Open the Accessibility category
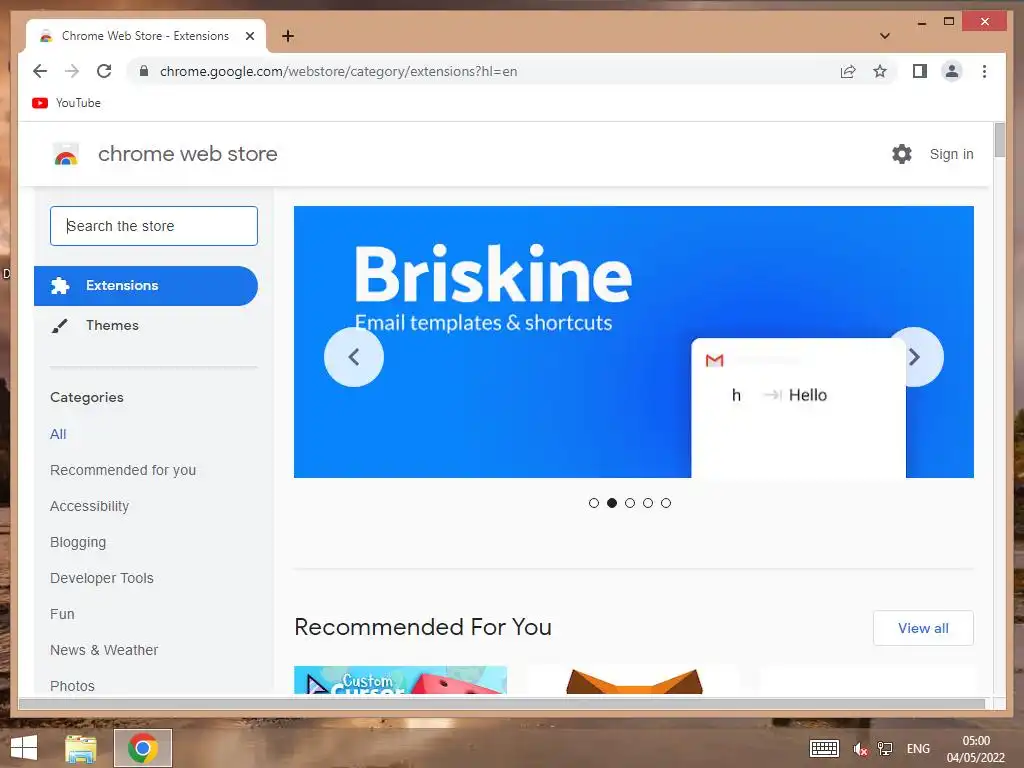This screenshot has width=1024, height=768. coord(89,506)
